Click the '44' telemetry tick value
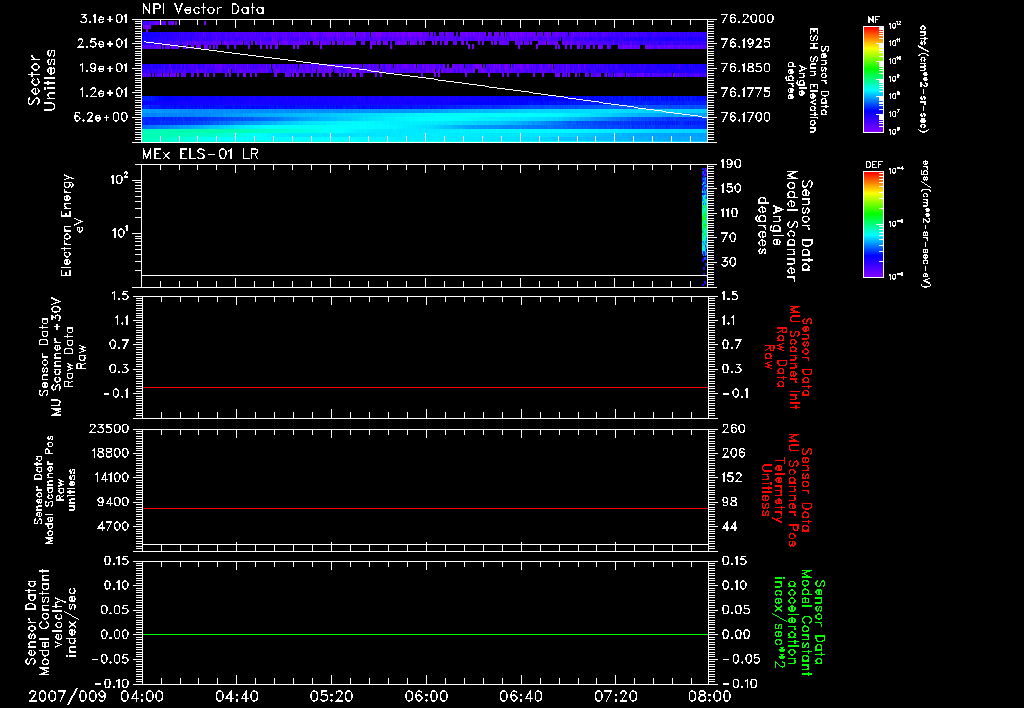 (x=729, y=526)
